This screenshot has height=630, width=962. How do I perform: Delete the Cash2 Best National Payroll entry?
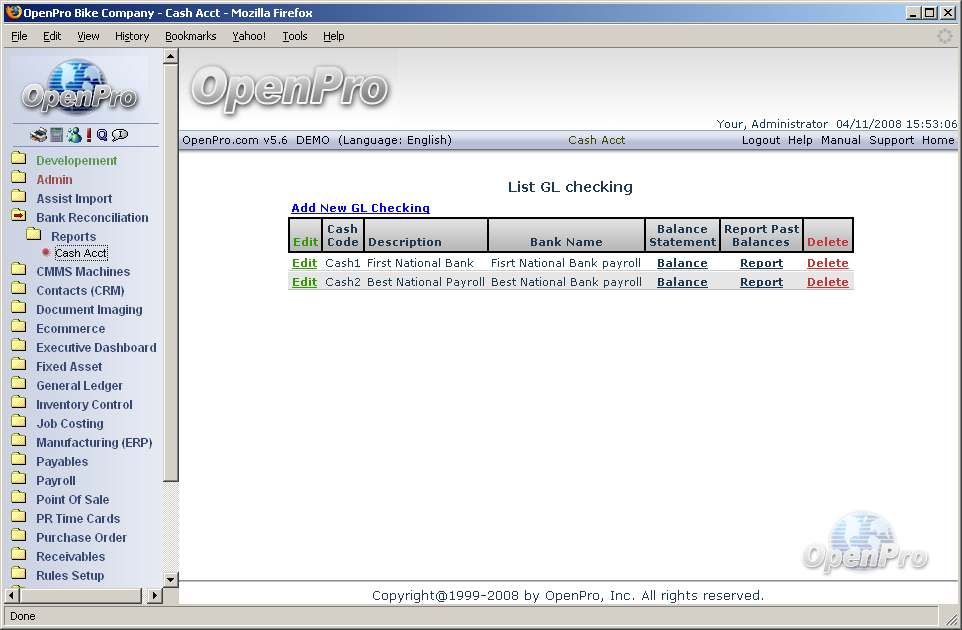pyautogui.click(x=827, y=282)
